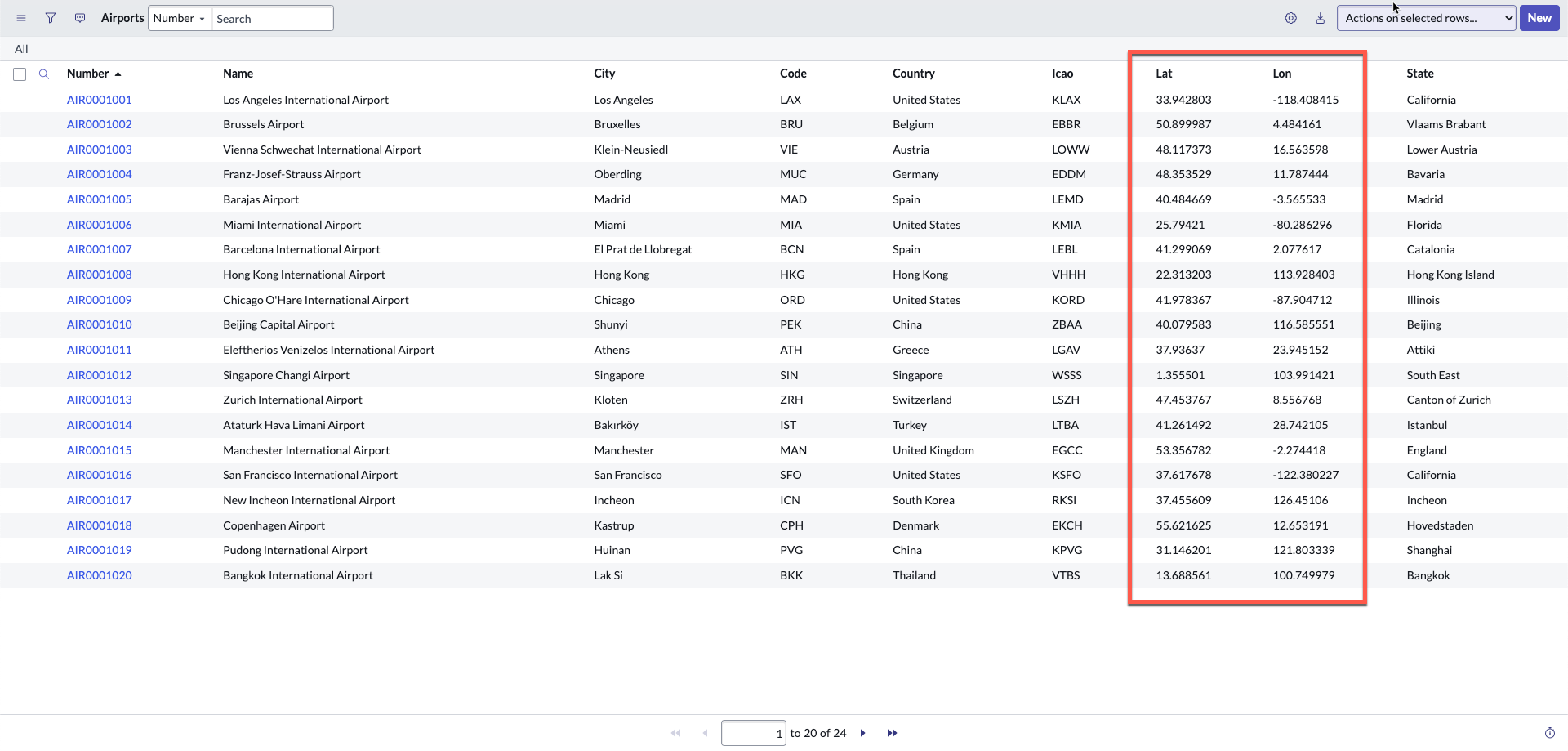Click the New button

(x=1539, y=18)
